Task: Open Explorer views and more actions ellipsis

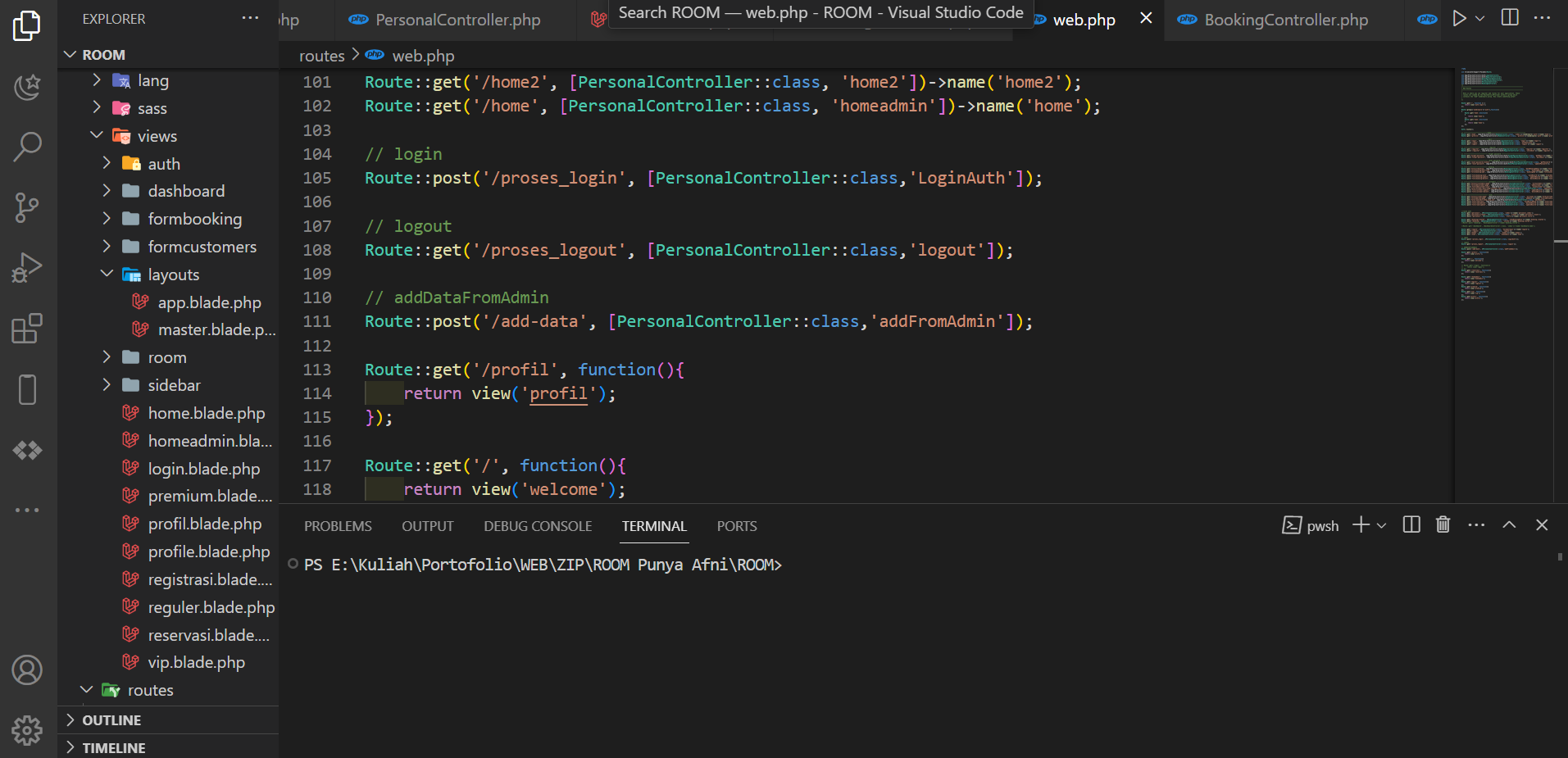Action: [x=250, y=18]
